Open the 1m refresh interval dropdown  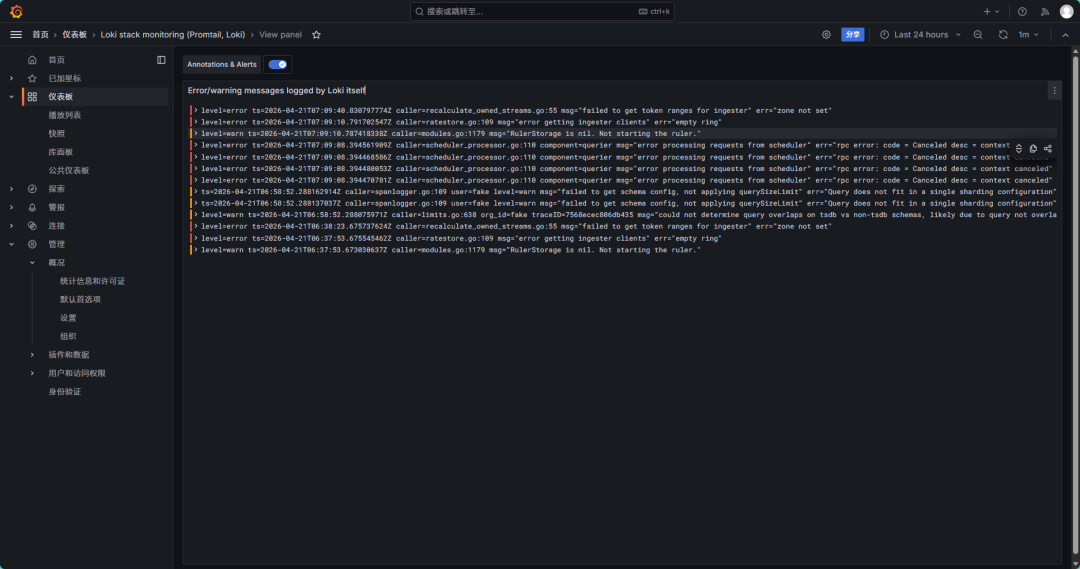[1028, 34]
